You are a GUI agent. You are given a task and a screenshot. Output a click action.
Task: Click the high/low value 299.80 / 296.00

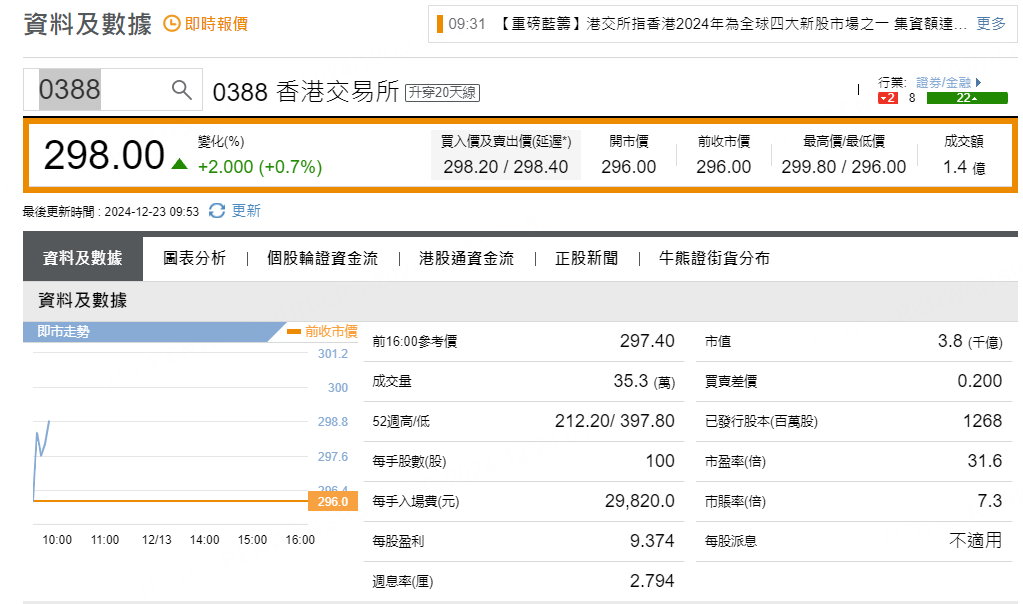844,167
